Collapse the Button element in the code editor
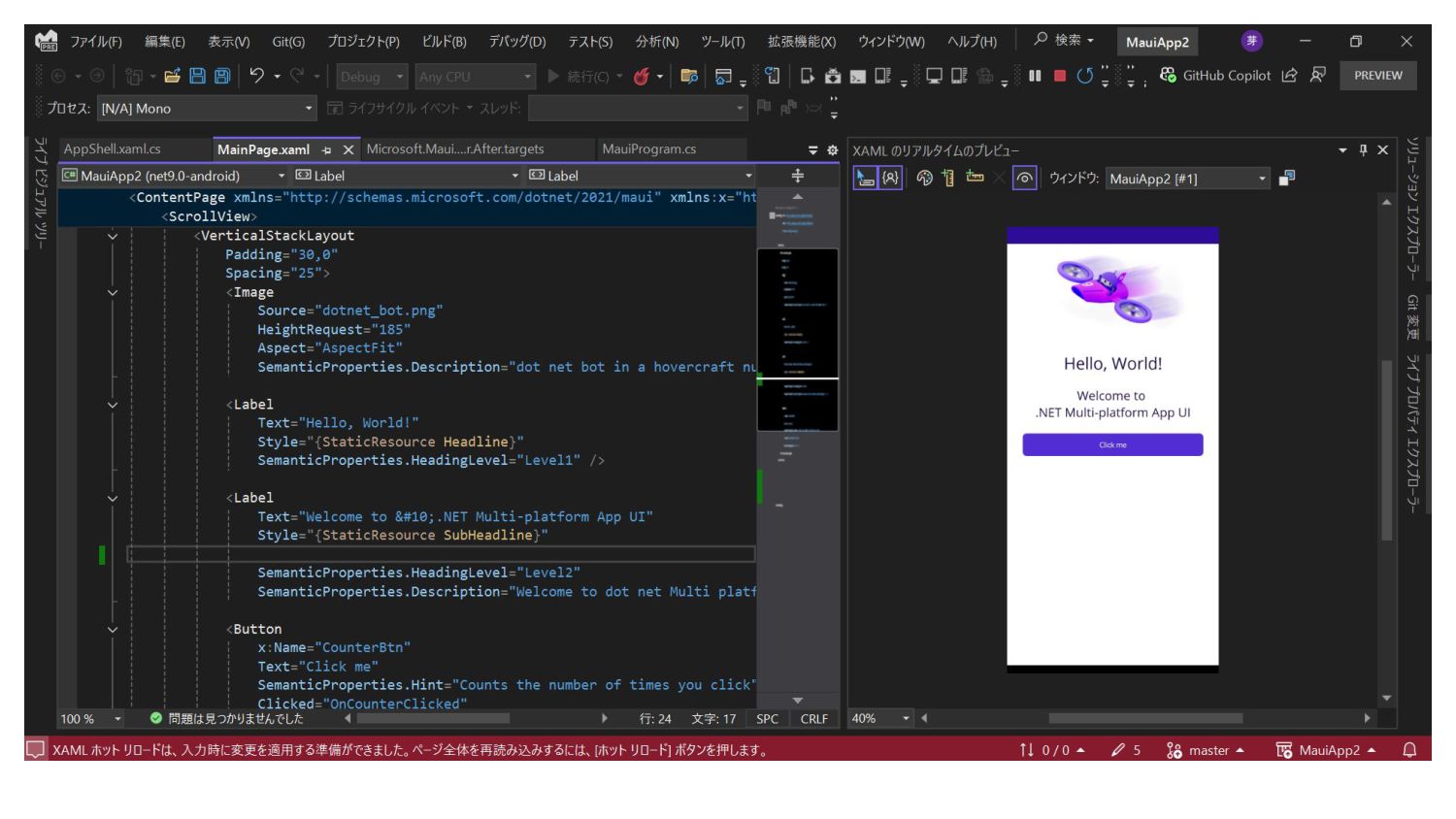The image size is (1456, 819). coord(113,629)
